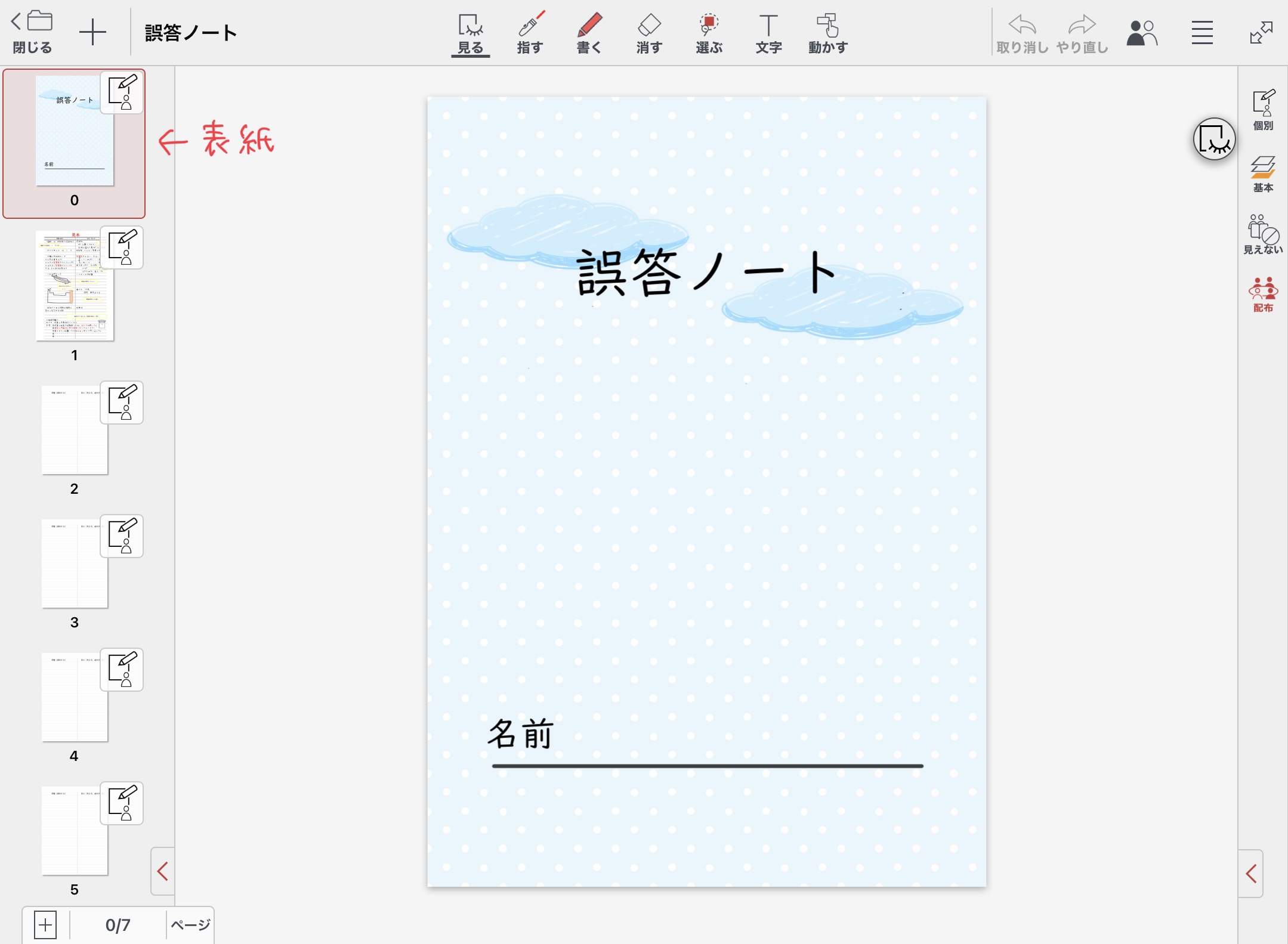Select the 書く pen tool

click(x=589, y=33)
